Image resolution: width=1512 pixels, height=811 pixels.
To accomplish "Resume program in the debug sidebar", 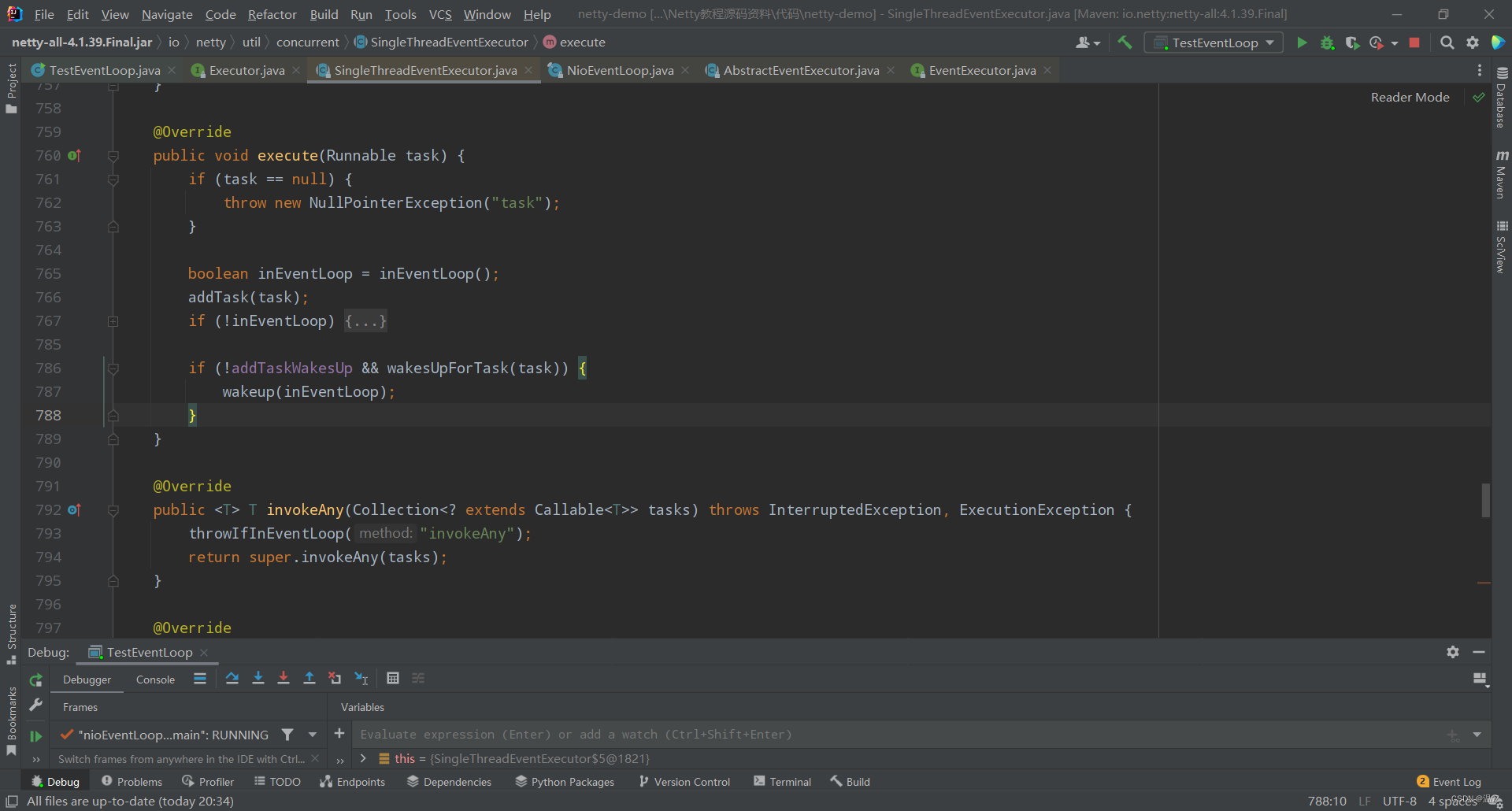I will 35,736.
